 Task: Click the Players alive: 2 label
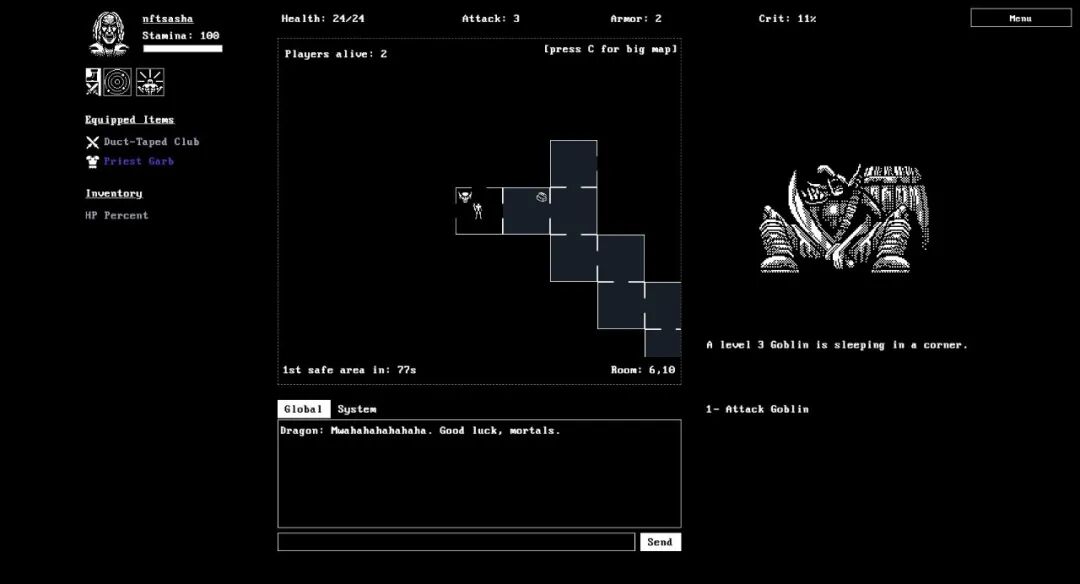335,54
